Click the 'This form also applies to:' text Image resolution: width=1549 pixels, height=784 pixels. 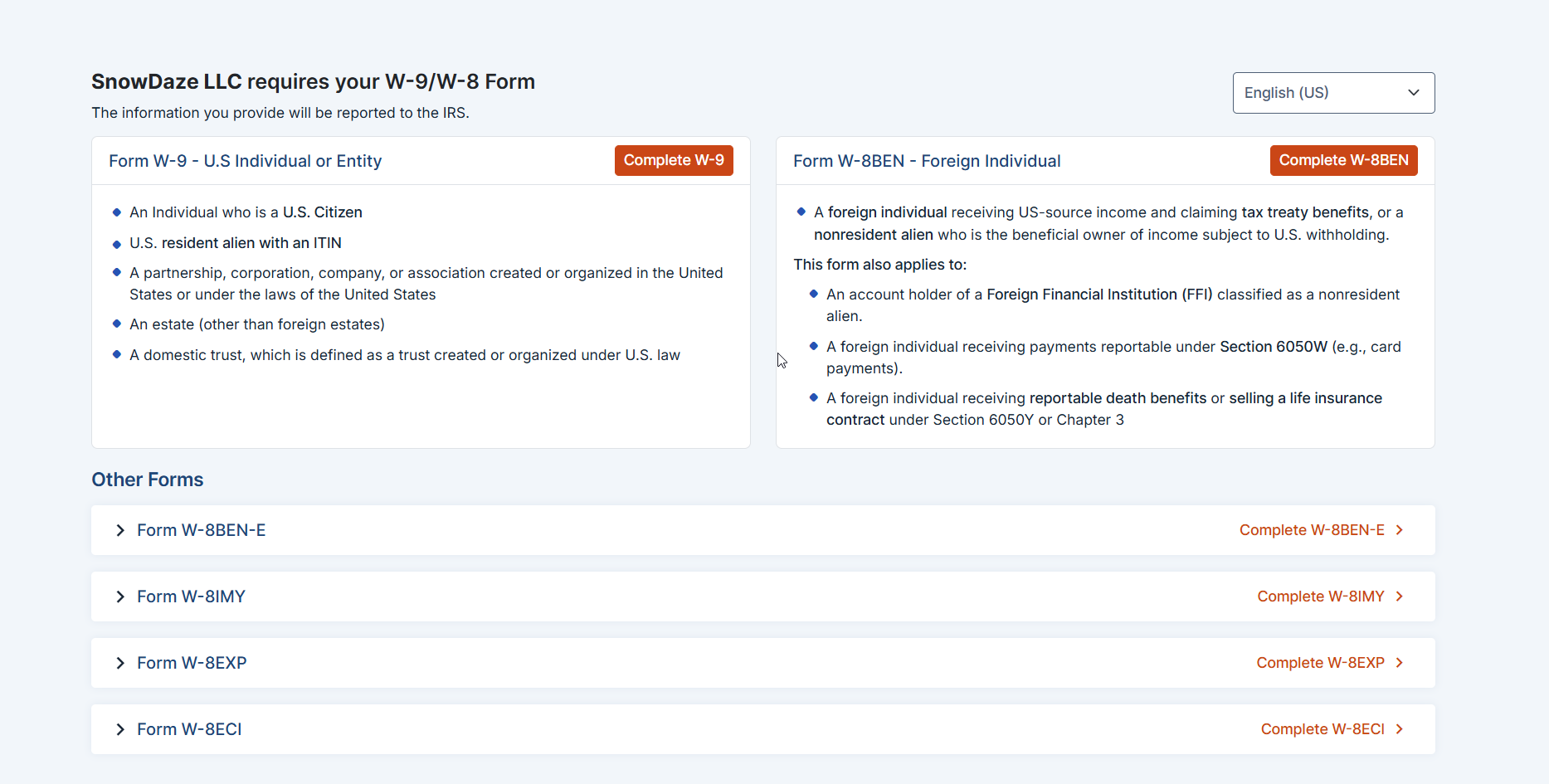(x=880, y=265)
